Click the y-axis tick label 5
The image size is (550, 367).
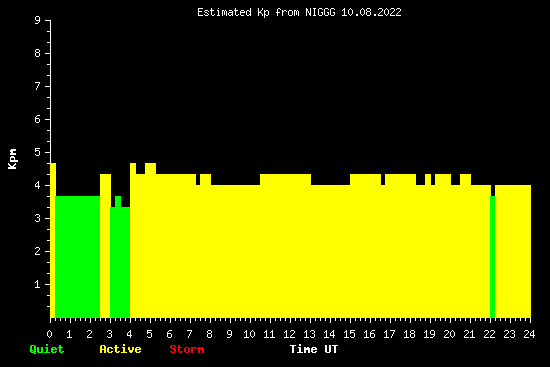tap(38, 152)
